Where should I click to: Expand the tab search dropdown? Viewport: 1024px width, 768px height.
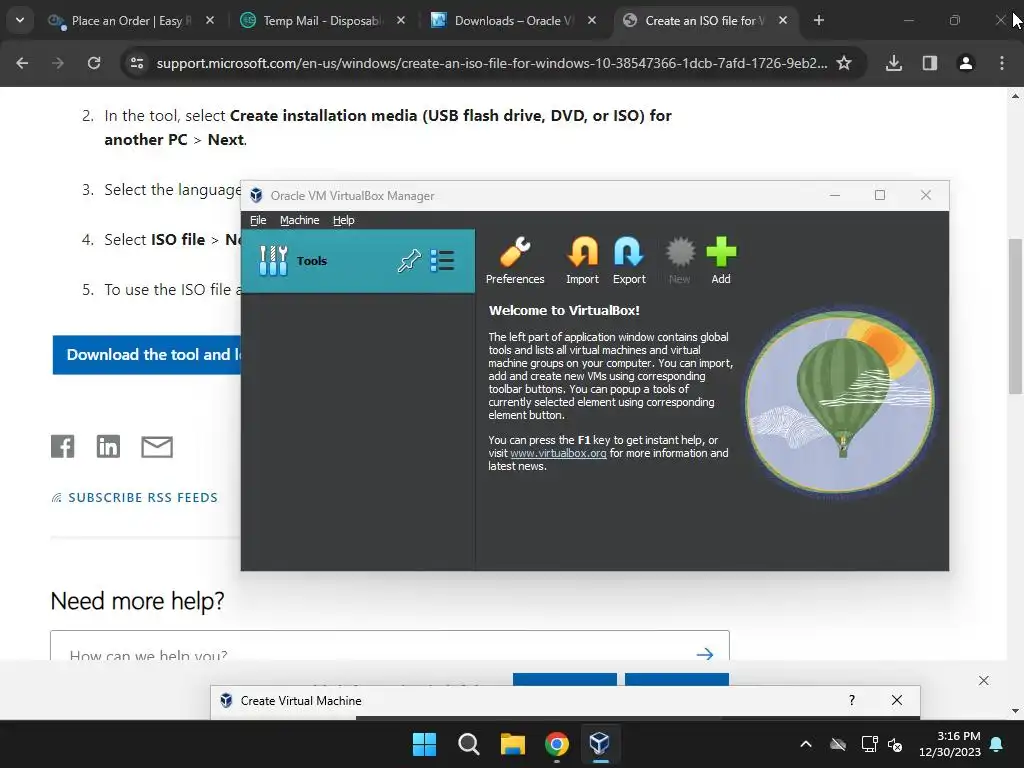[20, 21]
